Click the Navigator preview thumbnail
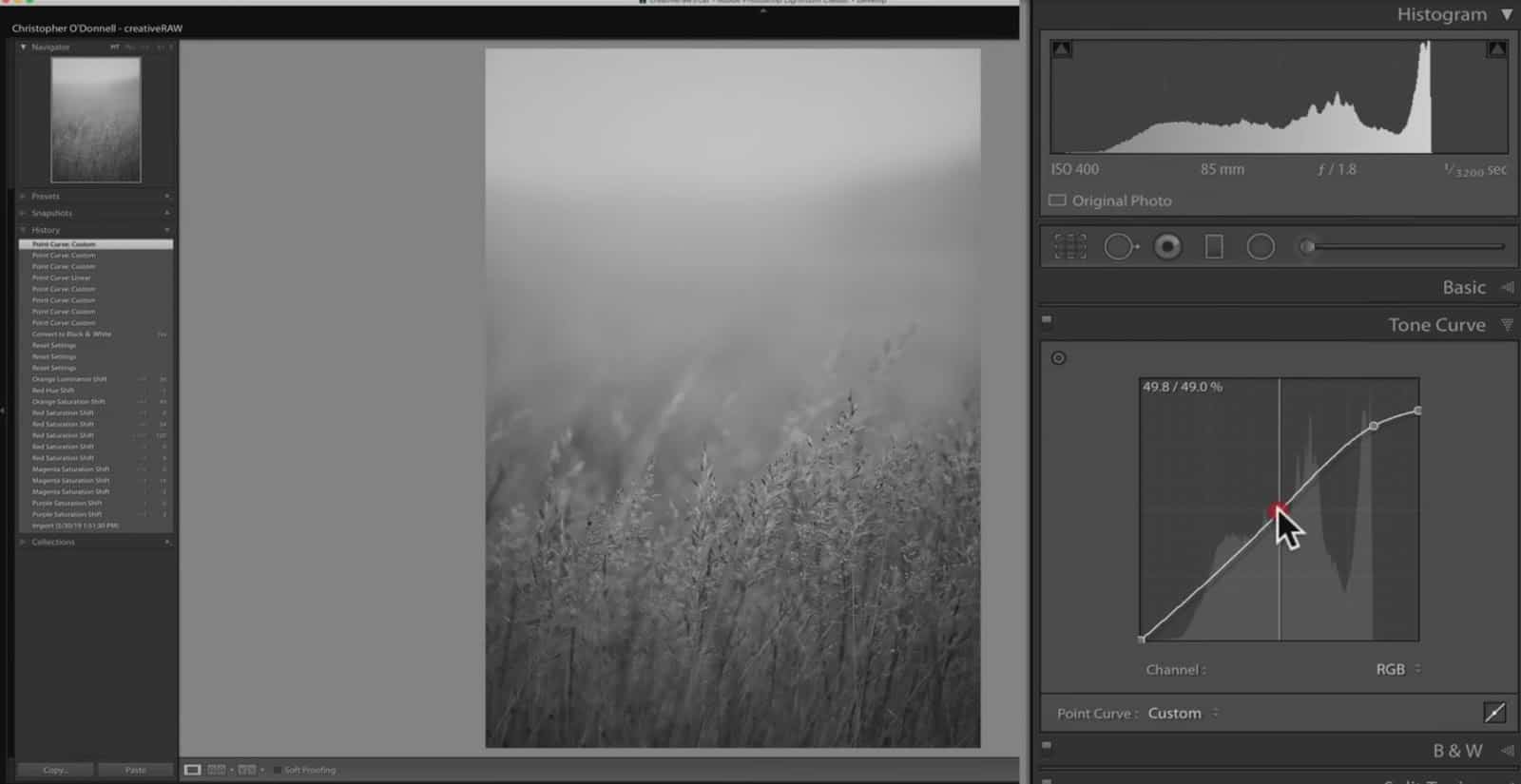The height and width of the screenshot is (784, 1521). pos(96,120)
